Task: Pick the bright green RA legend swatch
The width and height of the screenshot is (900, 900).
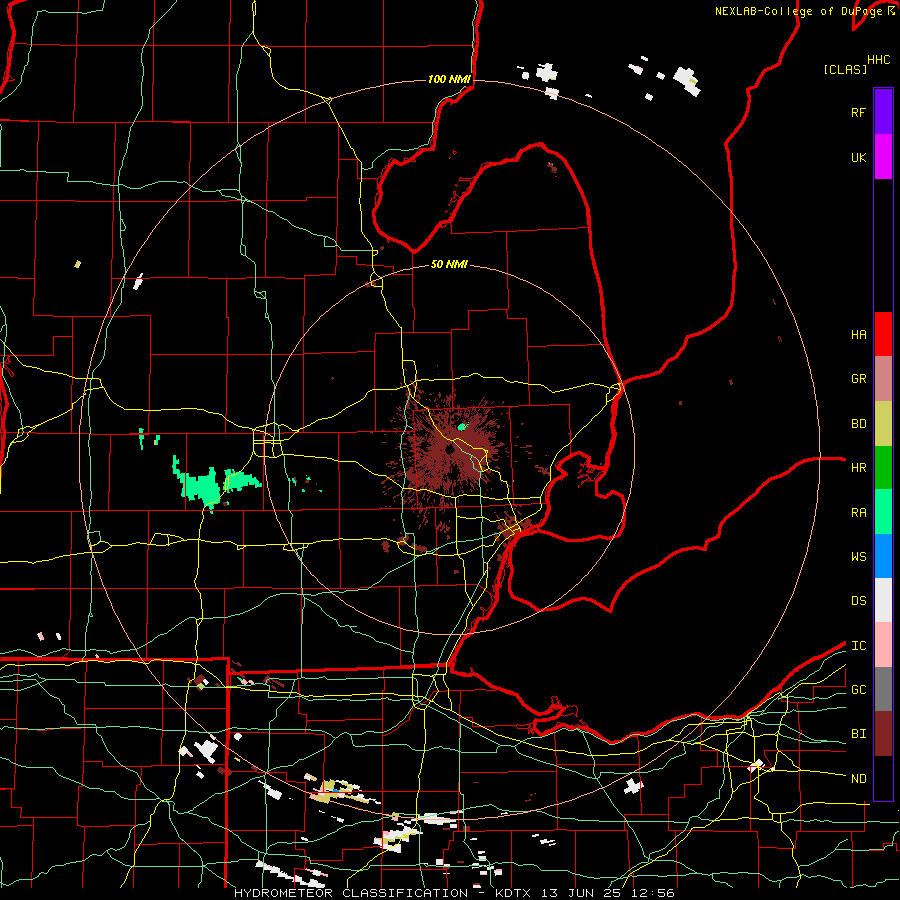Action: click(x=883, y=512)
